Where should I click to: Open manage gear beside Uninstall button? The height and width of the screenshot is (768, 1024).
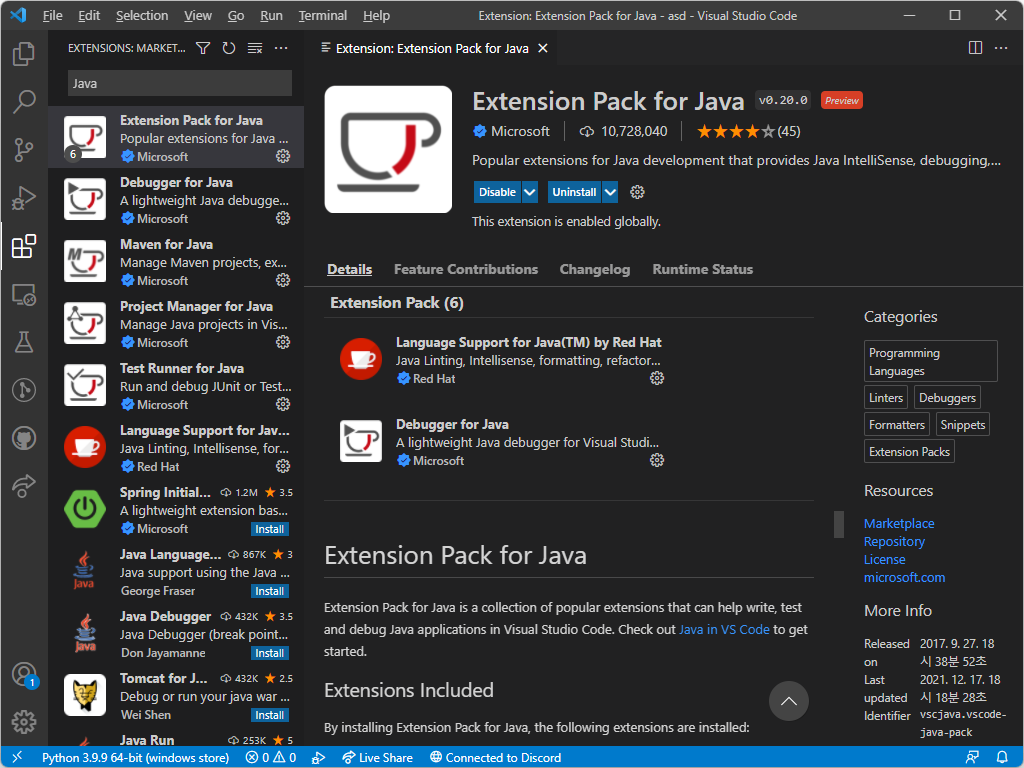(637, 192)
